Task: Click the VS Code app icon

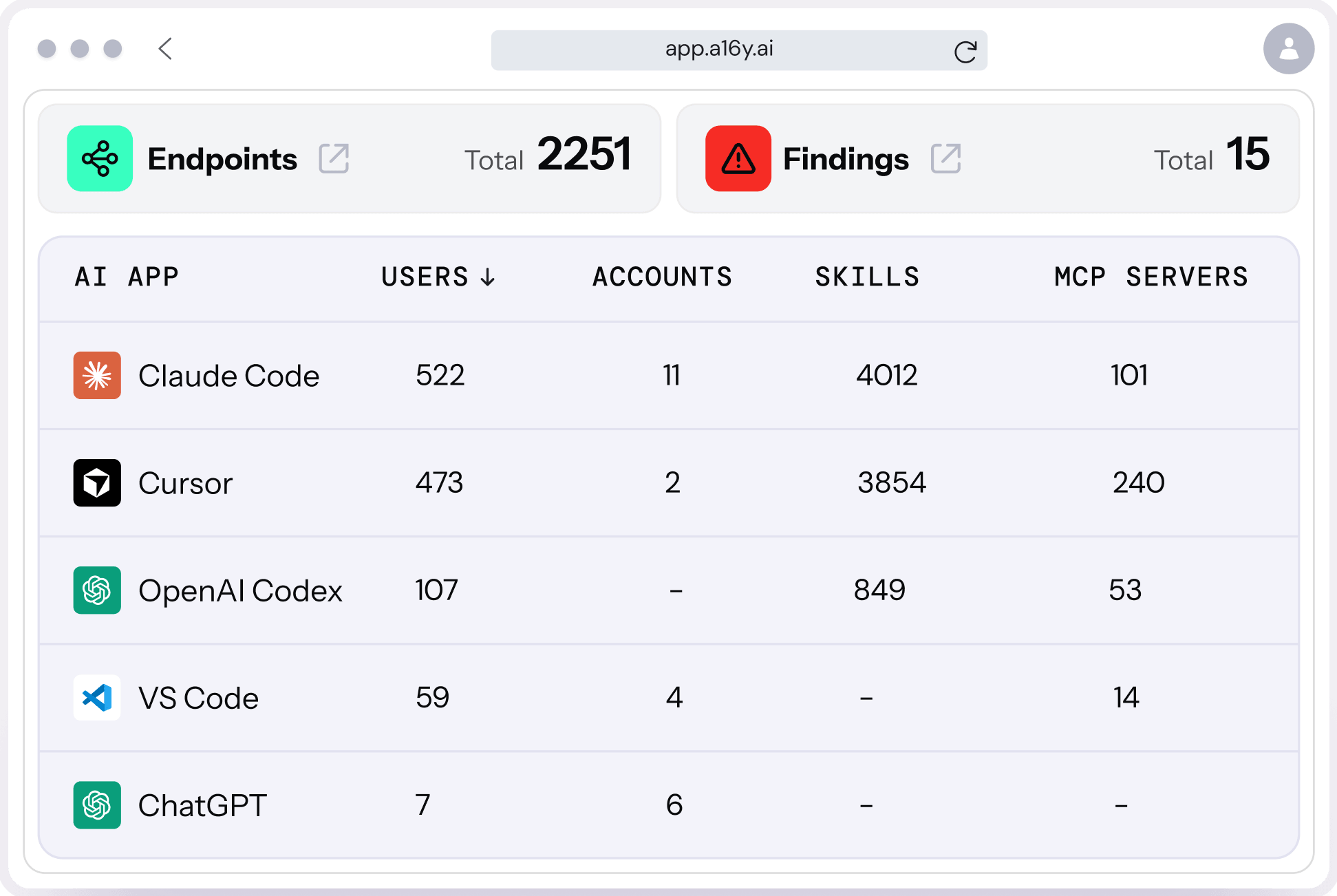Action: pyautogui.click(x=97, y=698)
